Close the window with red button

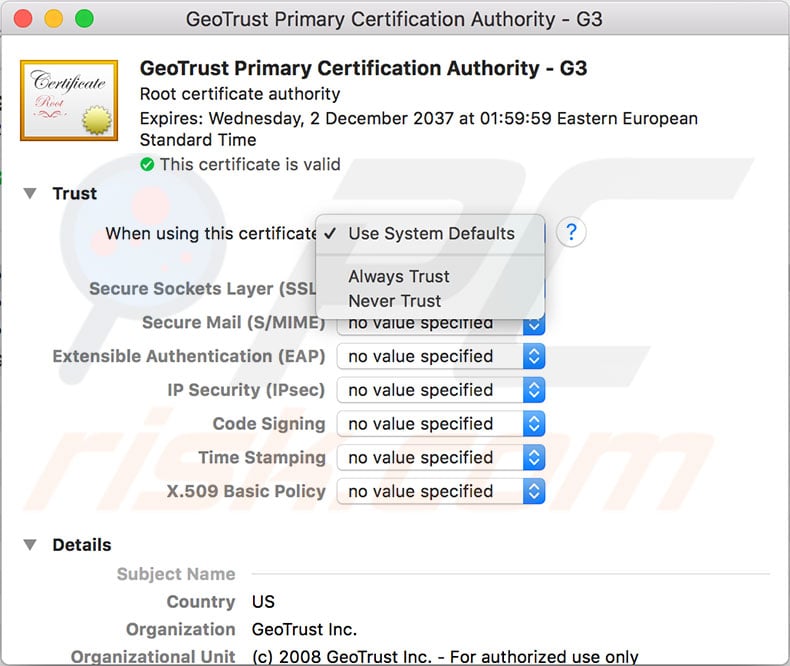pyautogui.click(x=23, y=19)
